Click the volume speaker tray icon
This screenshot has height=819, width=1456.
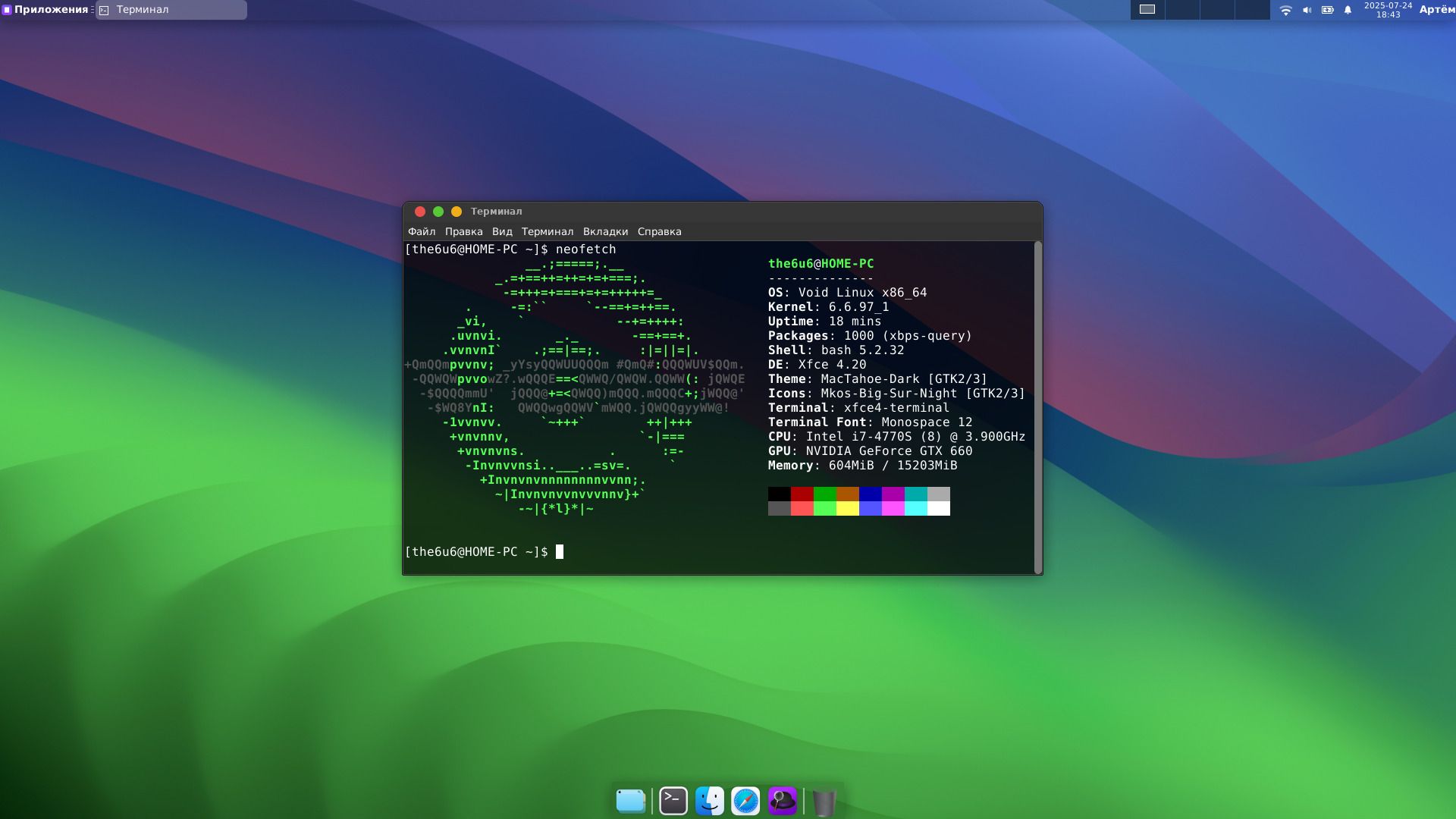[x=1307, y=10]
